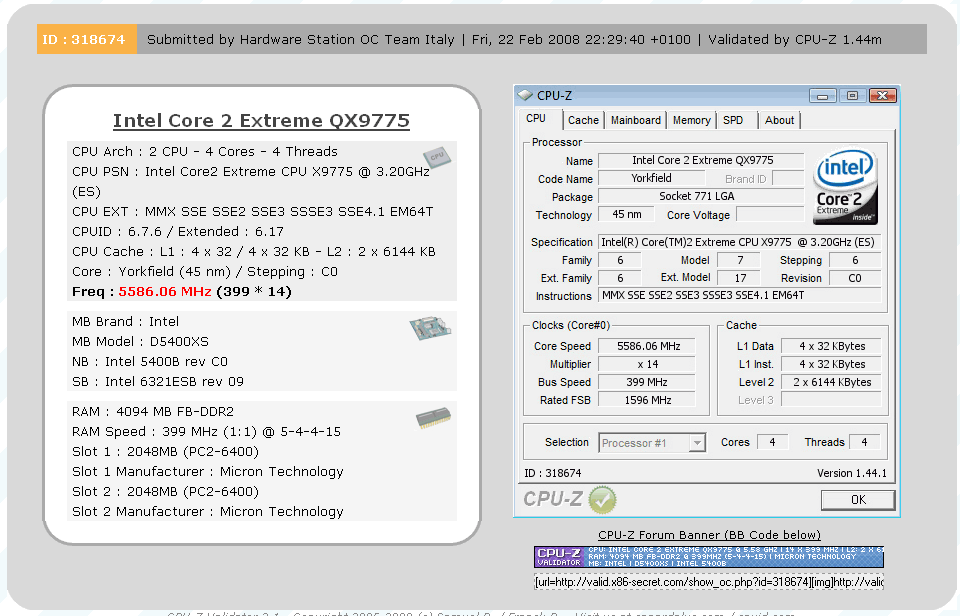
Task: Click the Instructions field listing MMX SSE
Action: point(740,295)
